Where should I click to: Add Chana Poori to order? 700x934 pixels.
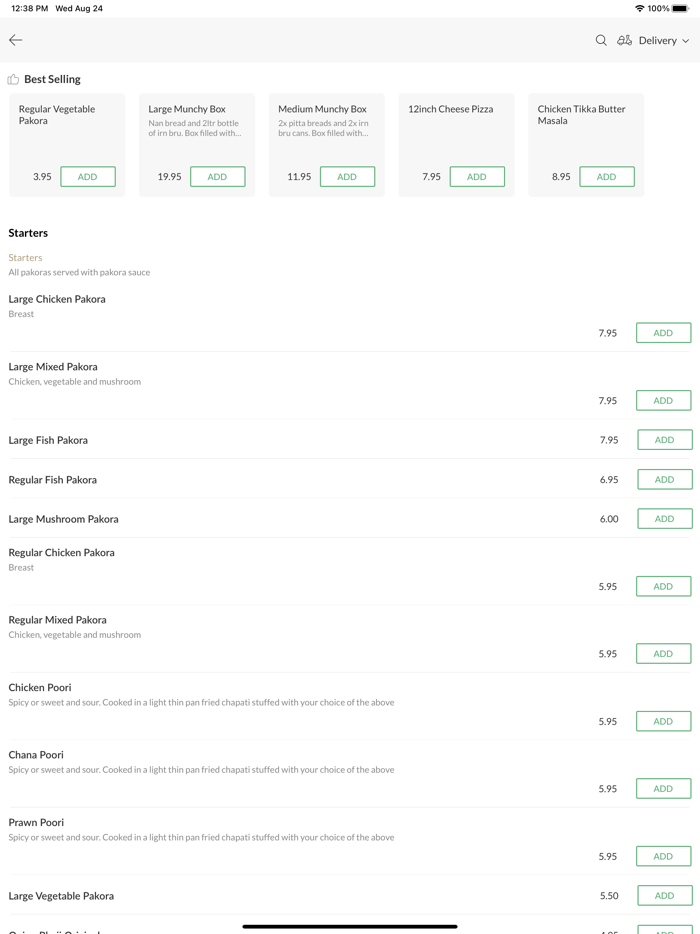pos(663,789)
